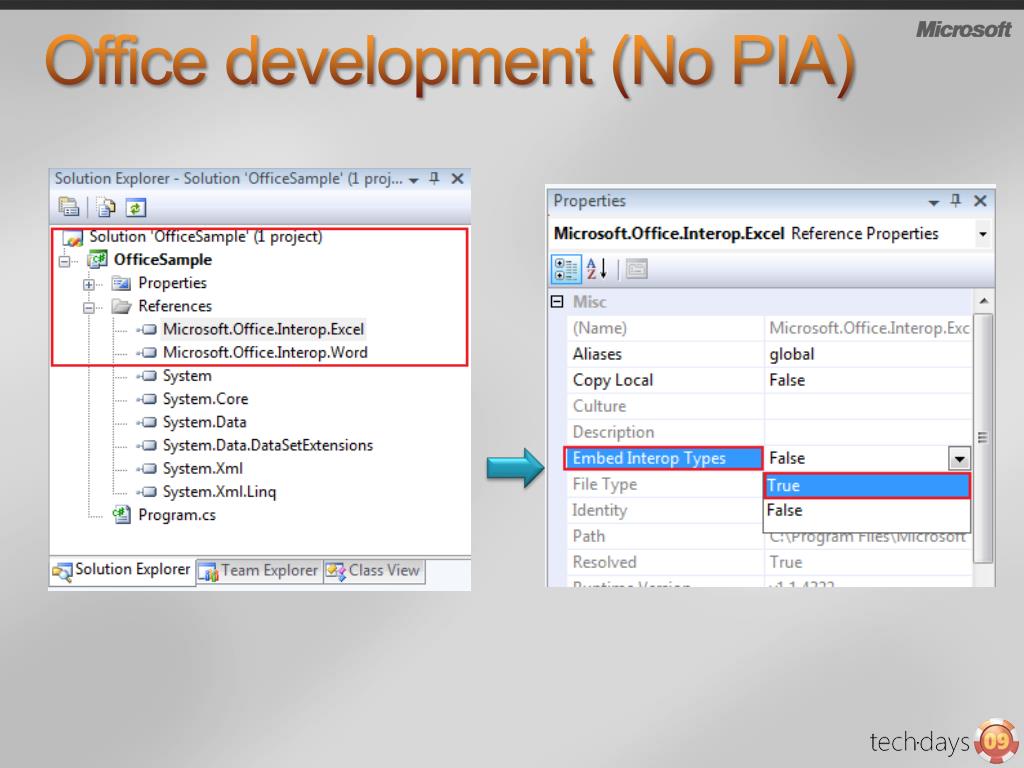The width and height of the screenshot is (1024, 768).
Task: Close the Solution Explorer panel
Action: pyautogui.click(x=458, y=178)
